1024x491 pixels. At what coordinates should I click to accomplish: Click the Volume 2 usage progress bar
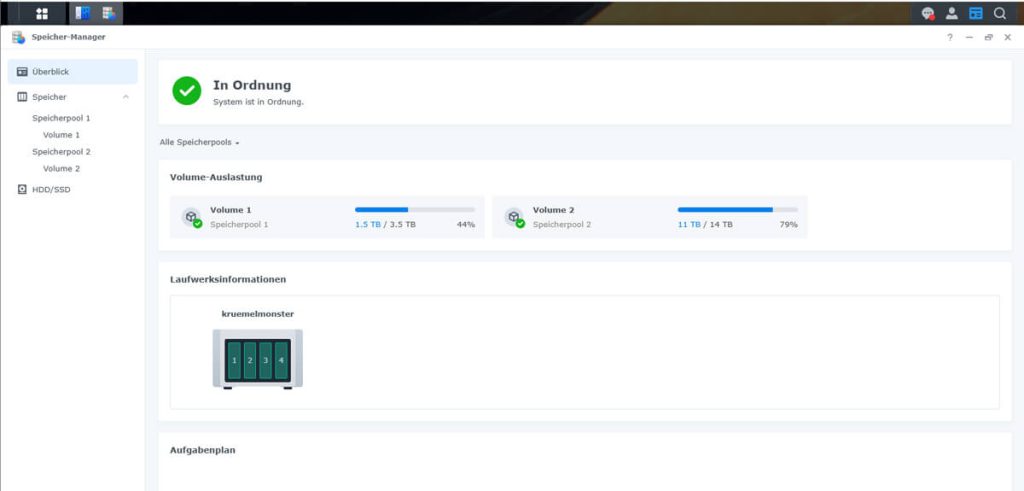click(737, 210)
